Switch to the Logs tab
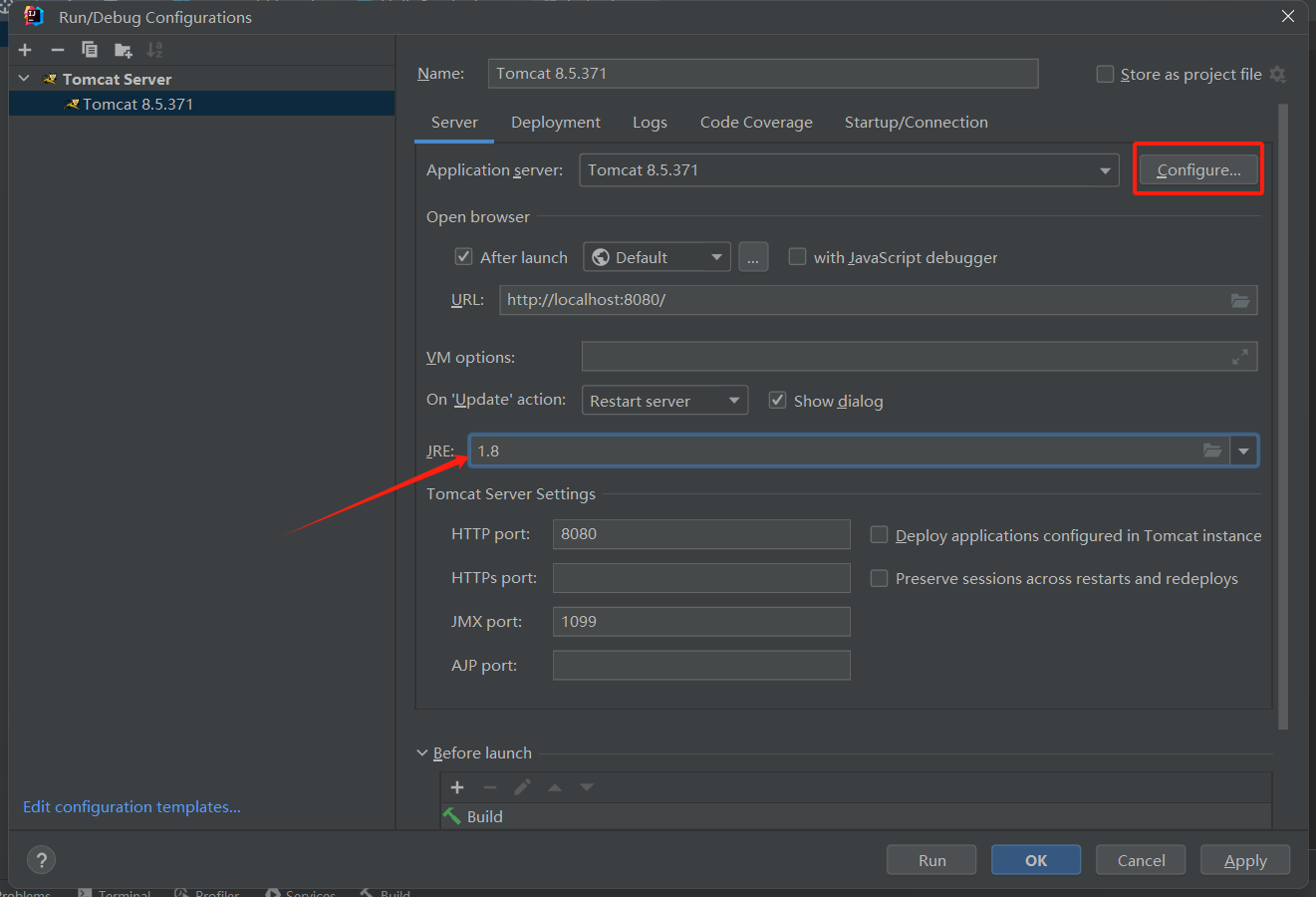Screen dimensions: 1316x897 [x=650, y=122]
